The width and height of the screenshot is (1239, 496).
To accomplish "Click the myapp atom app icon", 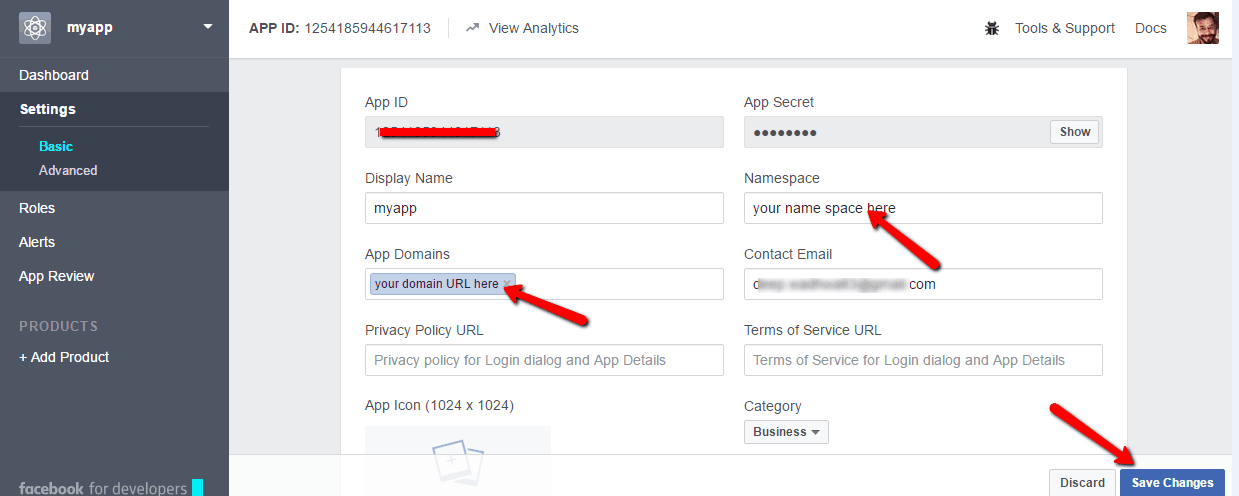I will click(x=35, y=28).
